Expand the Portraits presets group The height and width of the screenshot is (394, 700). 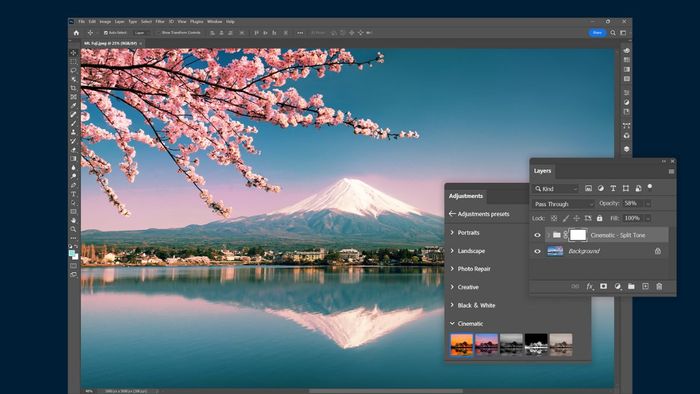coord(452,232)
